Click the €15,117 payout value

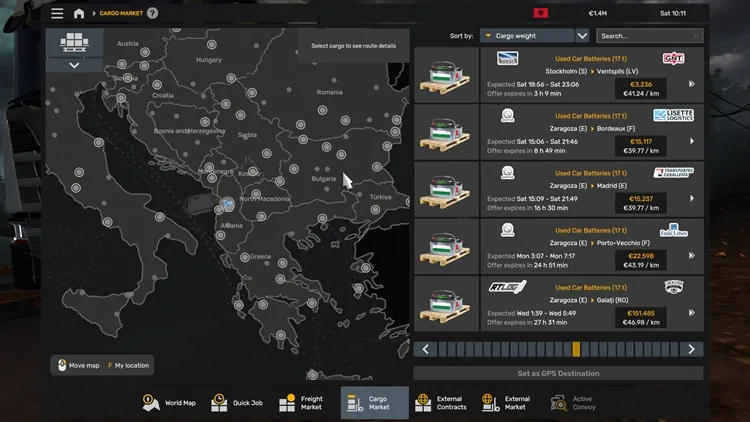(x=641, y=142)
